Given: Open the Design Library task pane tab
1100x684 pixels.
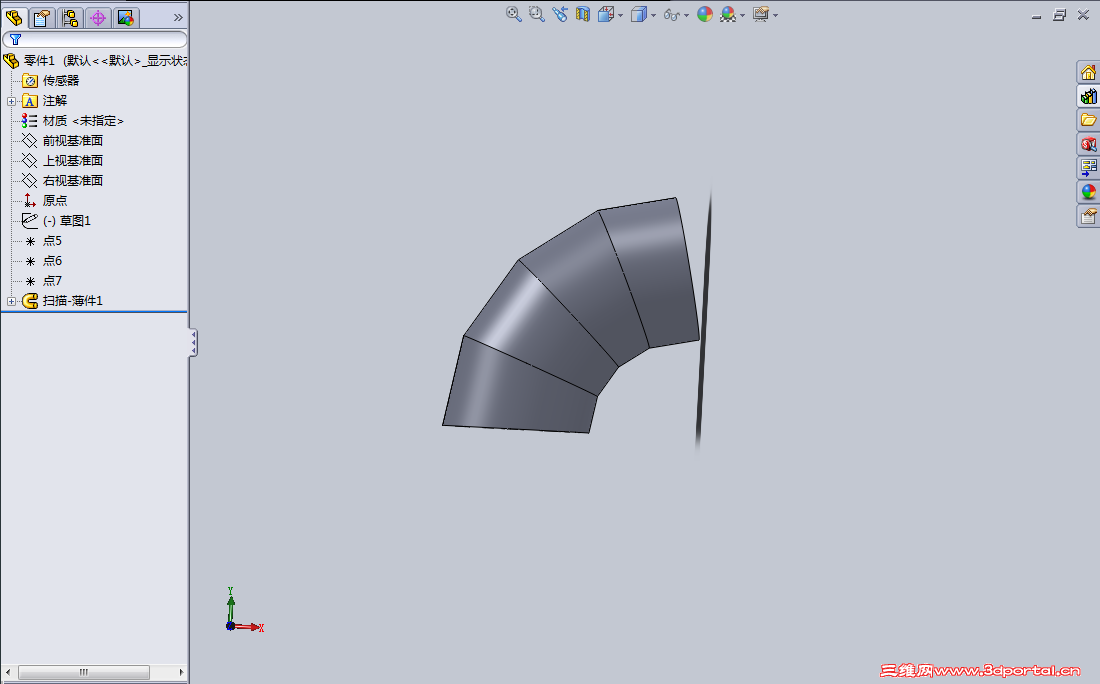Looking at the screenshot, I should 1088,96.
